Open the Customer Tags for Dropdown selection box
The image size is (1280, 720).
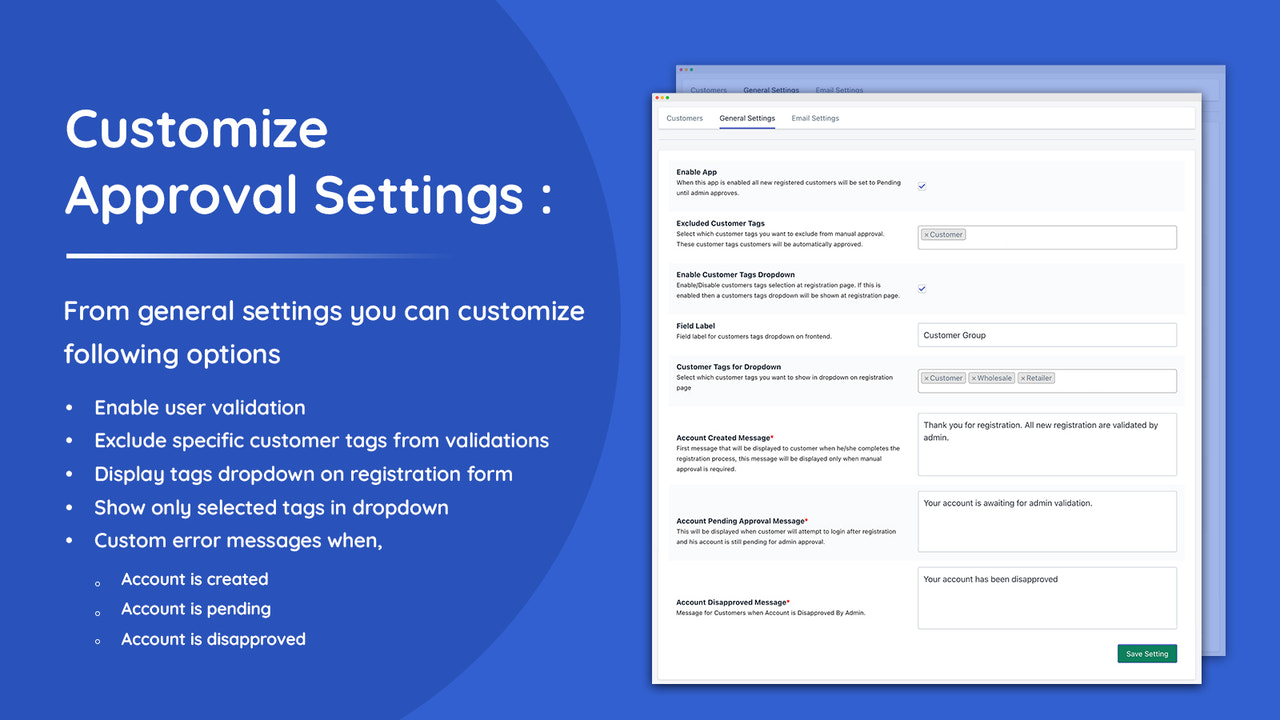pos(1110,380)
